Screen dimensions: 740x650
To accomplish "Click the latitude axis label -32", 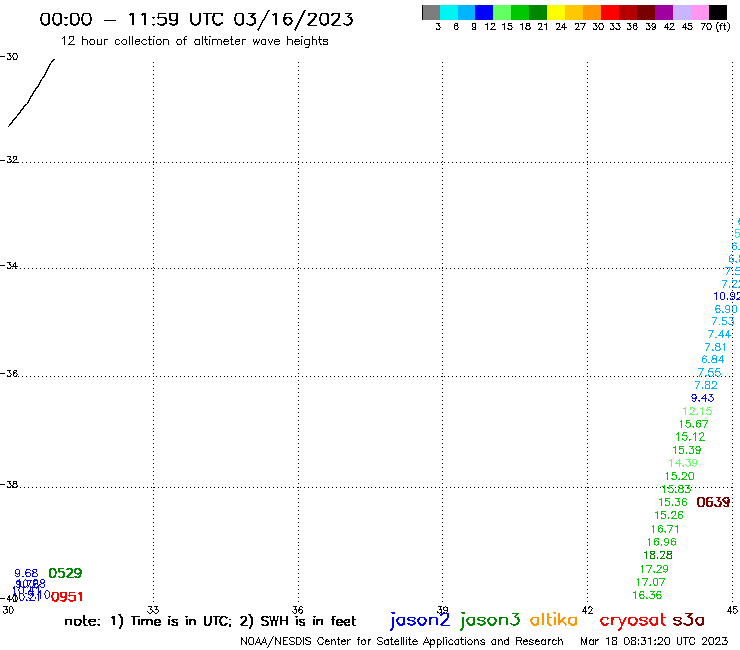I will click(x=9, y=160).
